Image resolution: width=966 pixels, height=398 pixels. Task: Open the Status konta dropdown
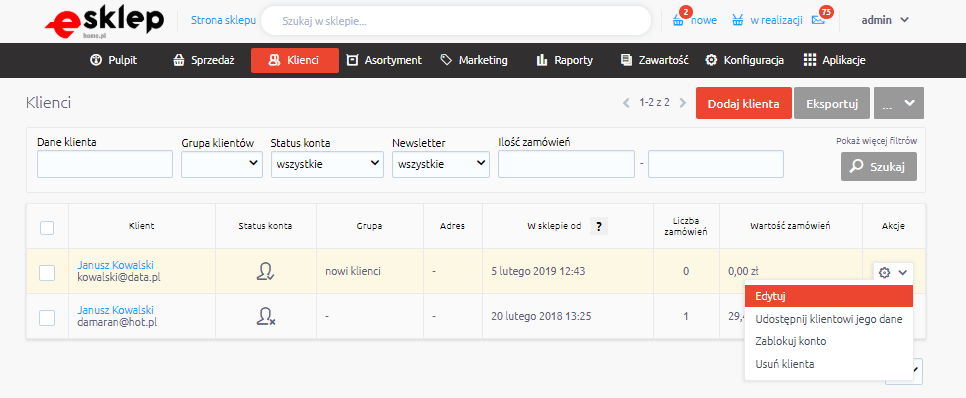pos(327,164)
